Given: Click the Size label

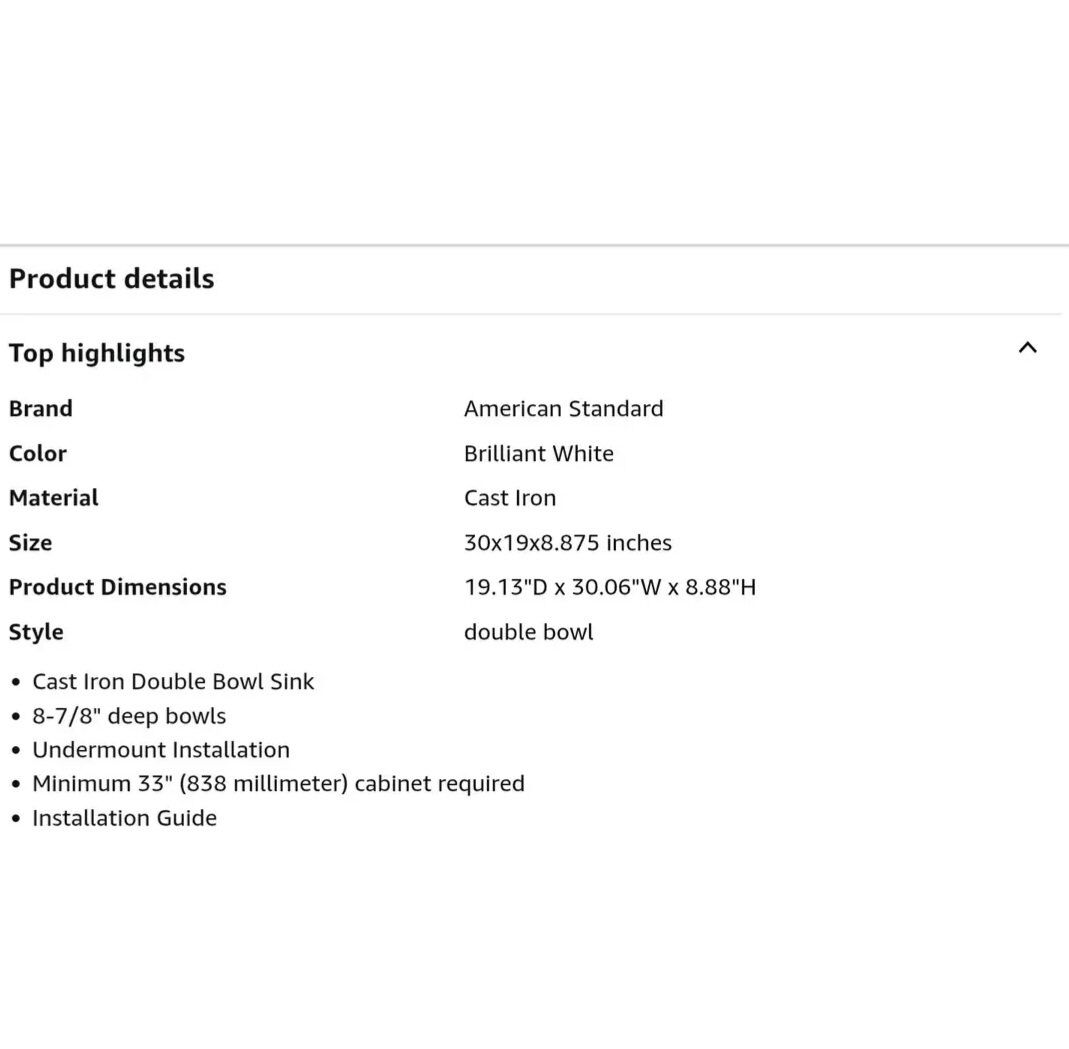Looking at the screenshot, I should [30, 543].
